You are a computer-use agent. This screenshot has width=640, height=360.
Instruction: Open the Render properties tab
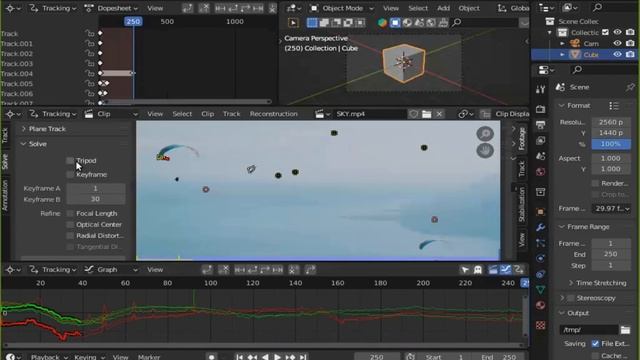[x=540, y=109]
